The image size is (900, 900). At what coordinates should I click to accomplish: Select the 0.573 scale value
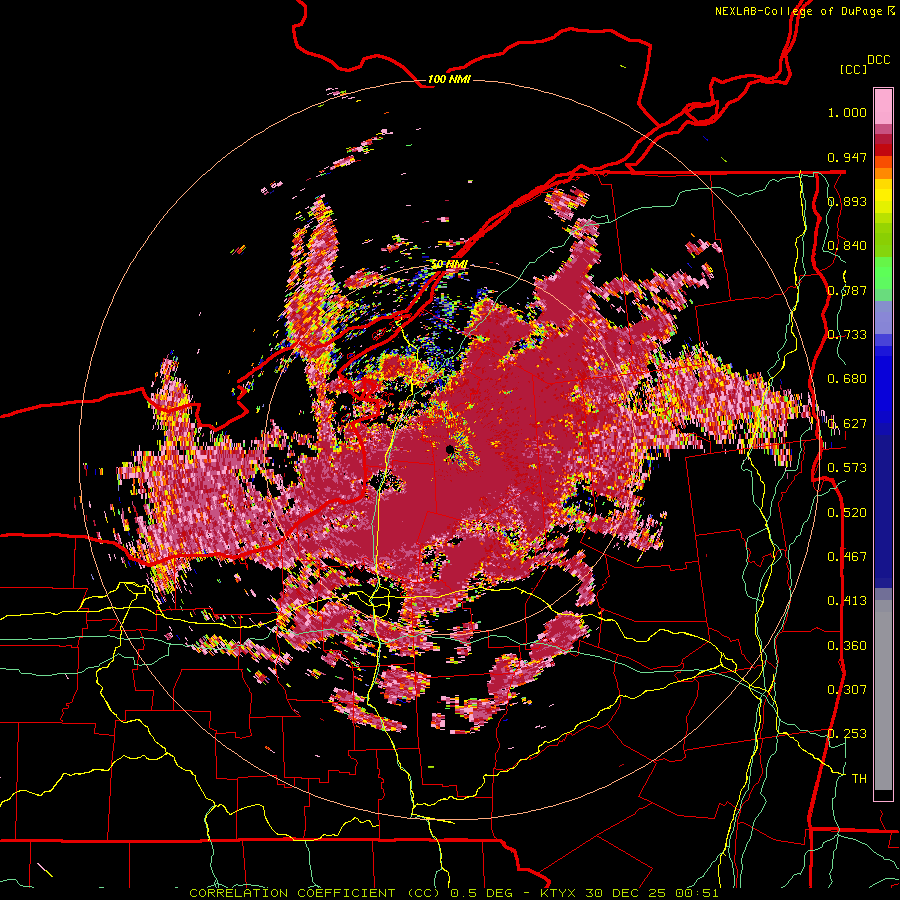point(847,468)
